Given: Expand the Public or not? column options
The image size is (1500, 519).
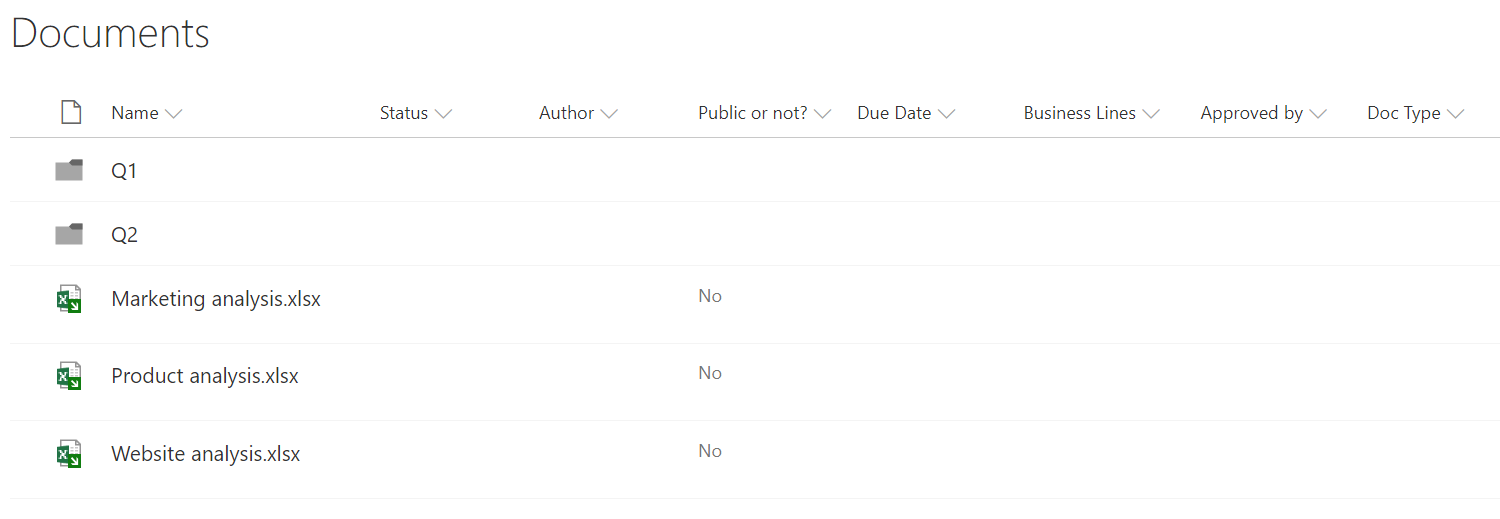Looking at the screenshot, I should [823, 114].
